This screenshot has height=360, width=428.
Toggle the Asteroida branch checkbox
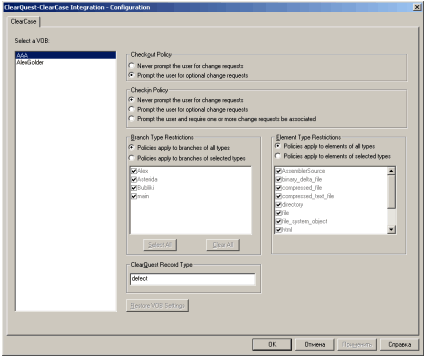click(x=134, y=179)
